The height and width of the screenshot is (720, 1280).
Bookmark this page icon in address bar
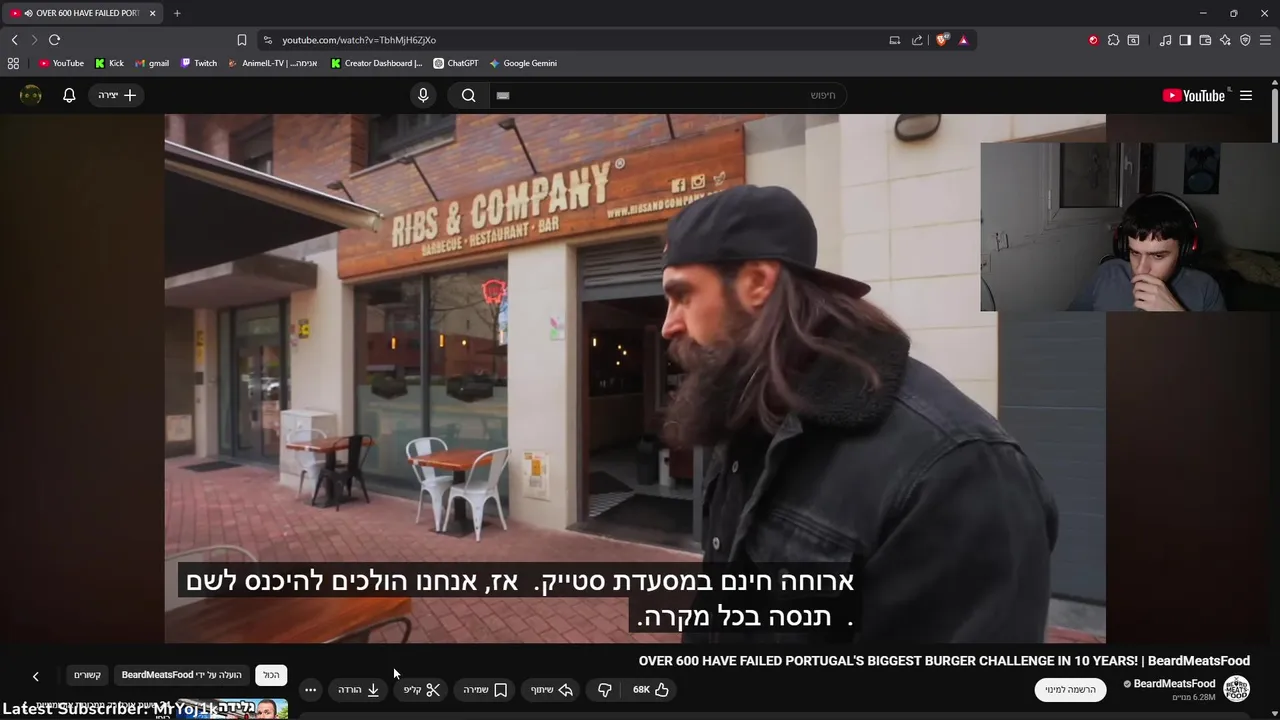242,40
